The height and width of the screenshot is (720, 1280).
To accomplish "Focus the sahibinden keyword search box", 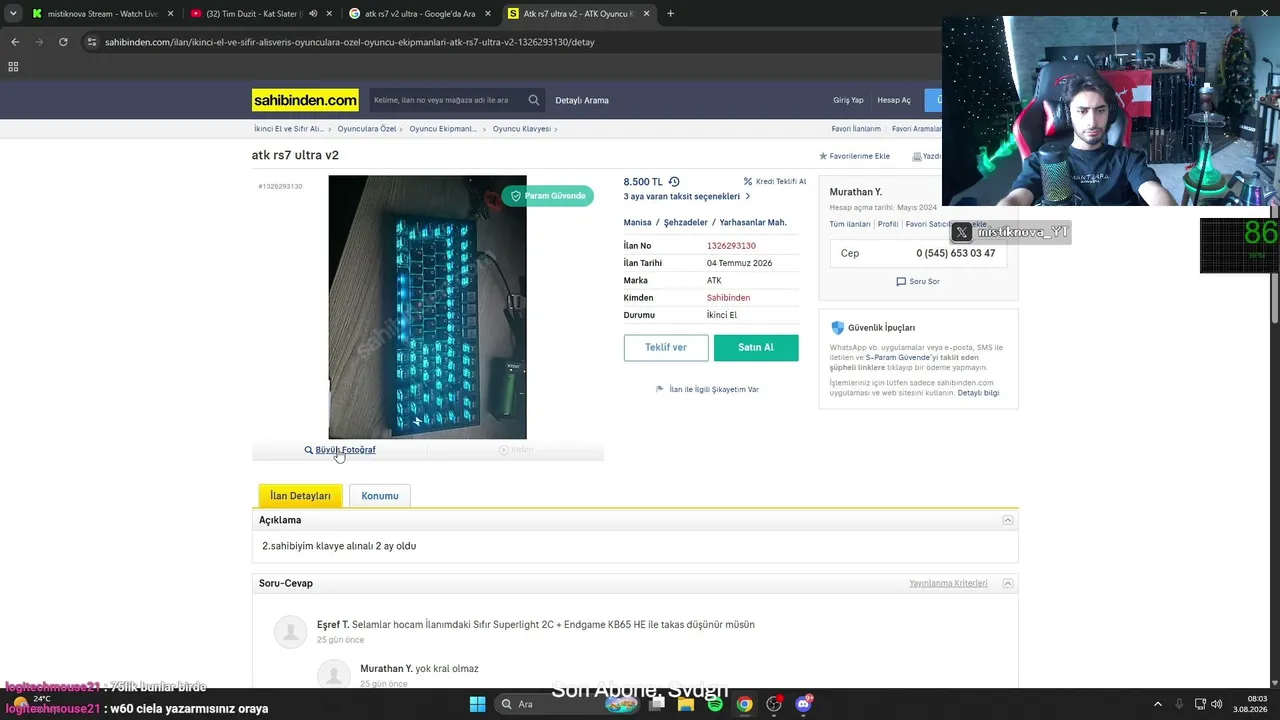I will click(447, 100).
